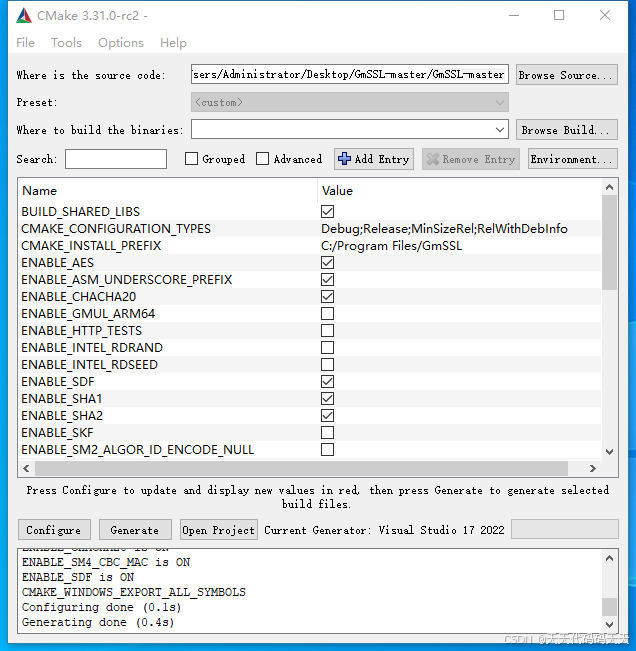Viewport: 636px width, 651px height.
Task: Check ENABLE_SKF checkbox
Action: [328, 433]
